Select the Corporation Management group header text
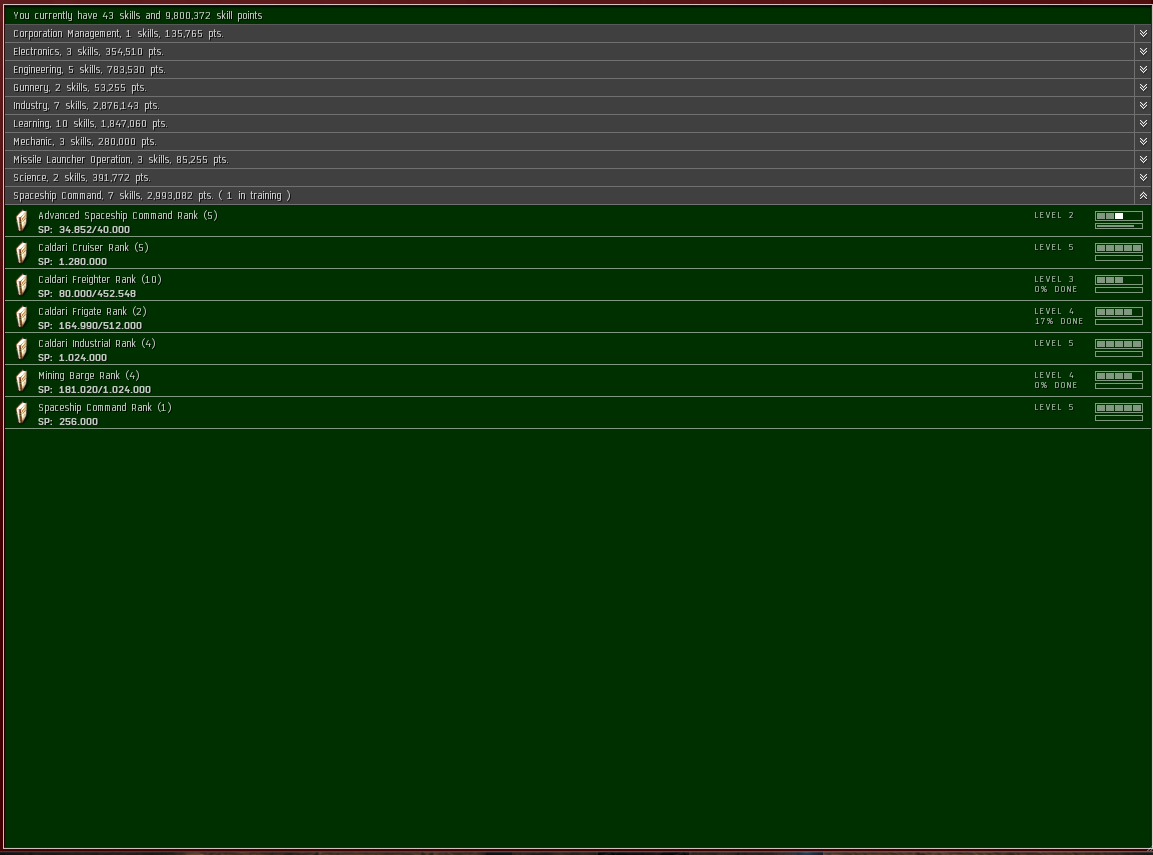The height and width of the screenshot is (855, 1153). pyautogui.click(x=118, y=34)
